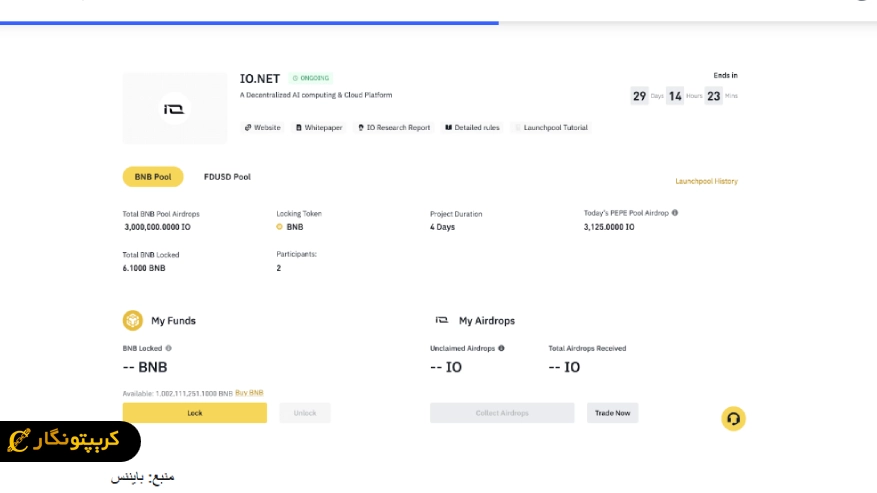Screen dimensions: 877x493
Task: Switch to the FDUSD Pool tab
Action: pyautogui.click(x=227, y=177)
